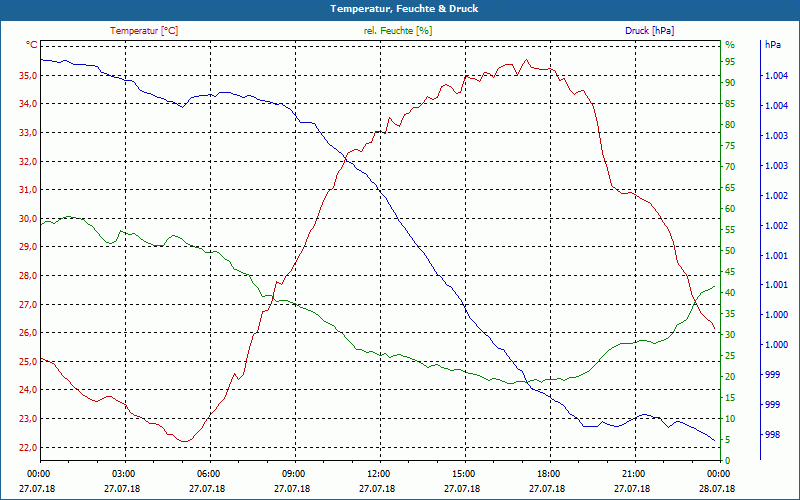Click the % unit label atop humidity axis

[x=730, y=45]
